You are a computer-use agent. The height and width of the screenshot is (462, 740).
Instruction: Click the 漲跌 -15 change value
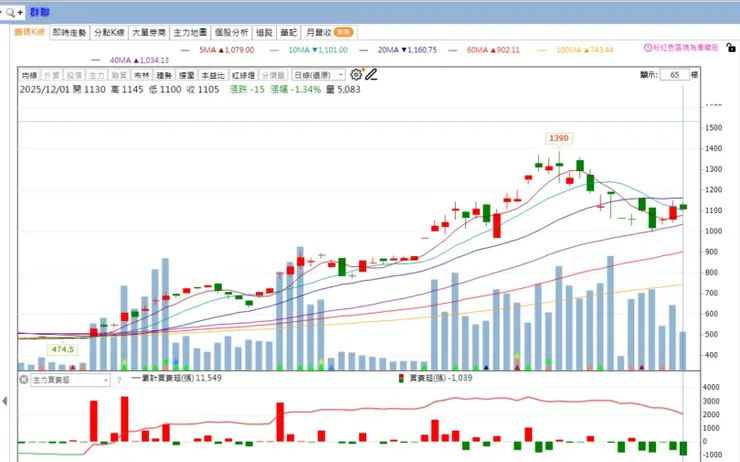[247, 89]
